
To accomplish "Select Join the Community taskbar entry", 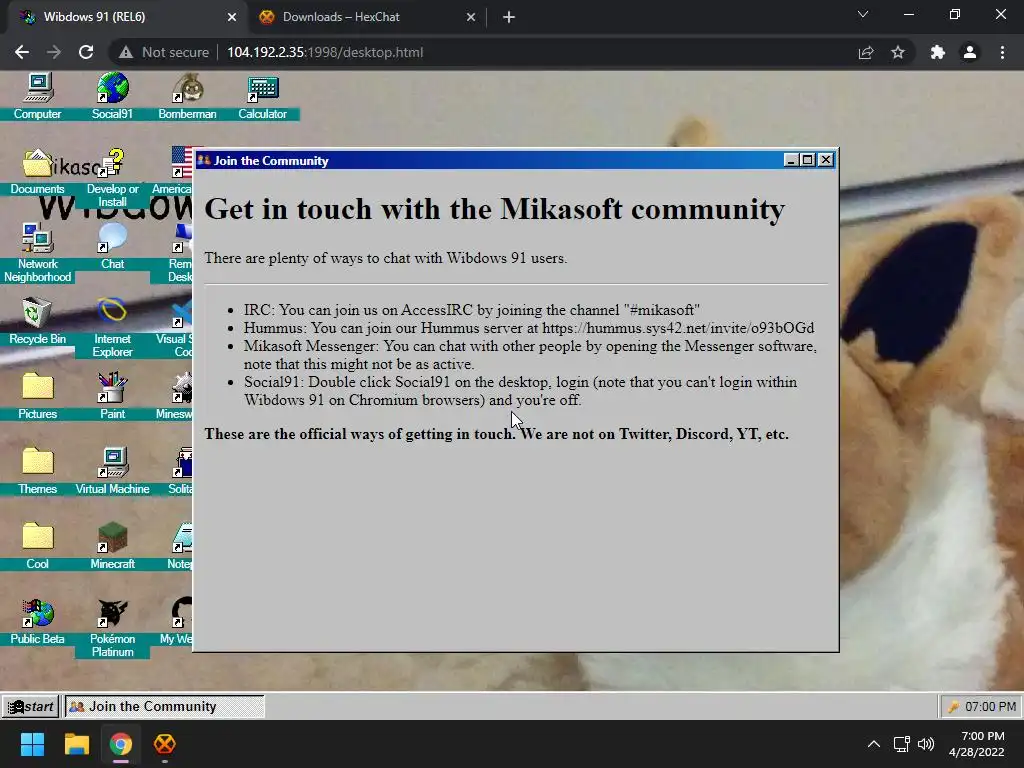I will pos(165,706).
